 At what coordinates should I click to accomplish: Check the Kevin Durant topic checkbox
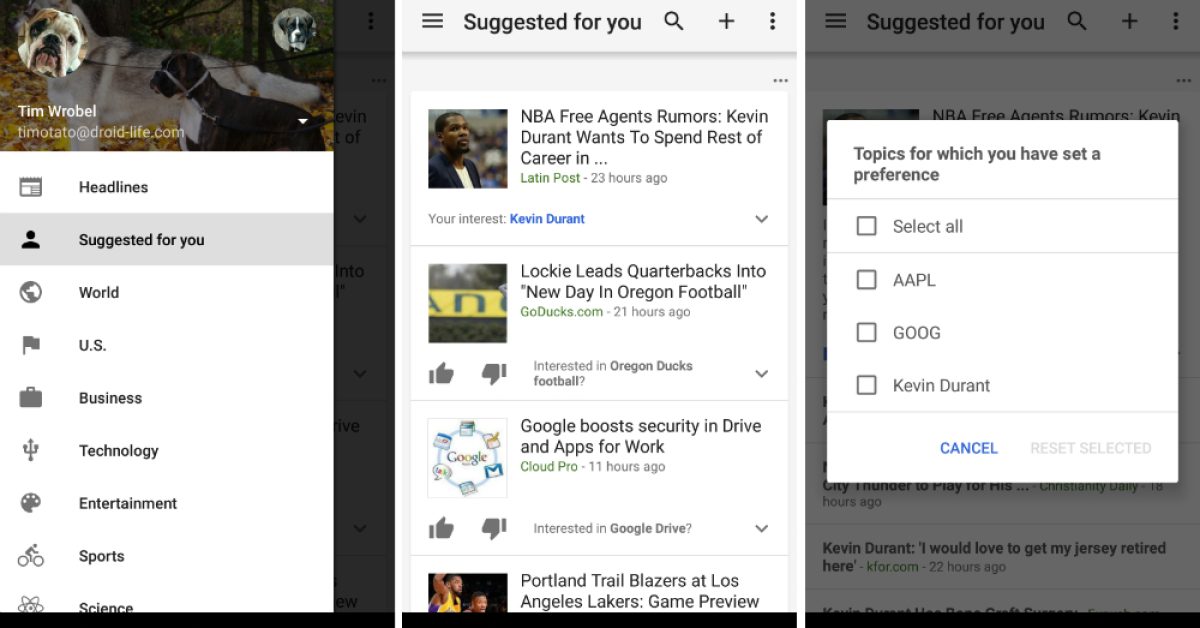(x=866, y=385)
